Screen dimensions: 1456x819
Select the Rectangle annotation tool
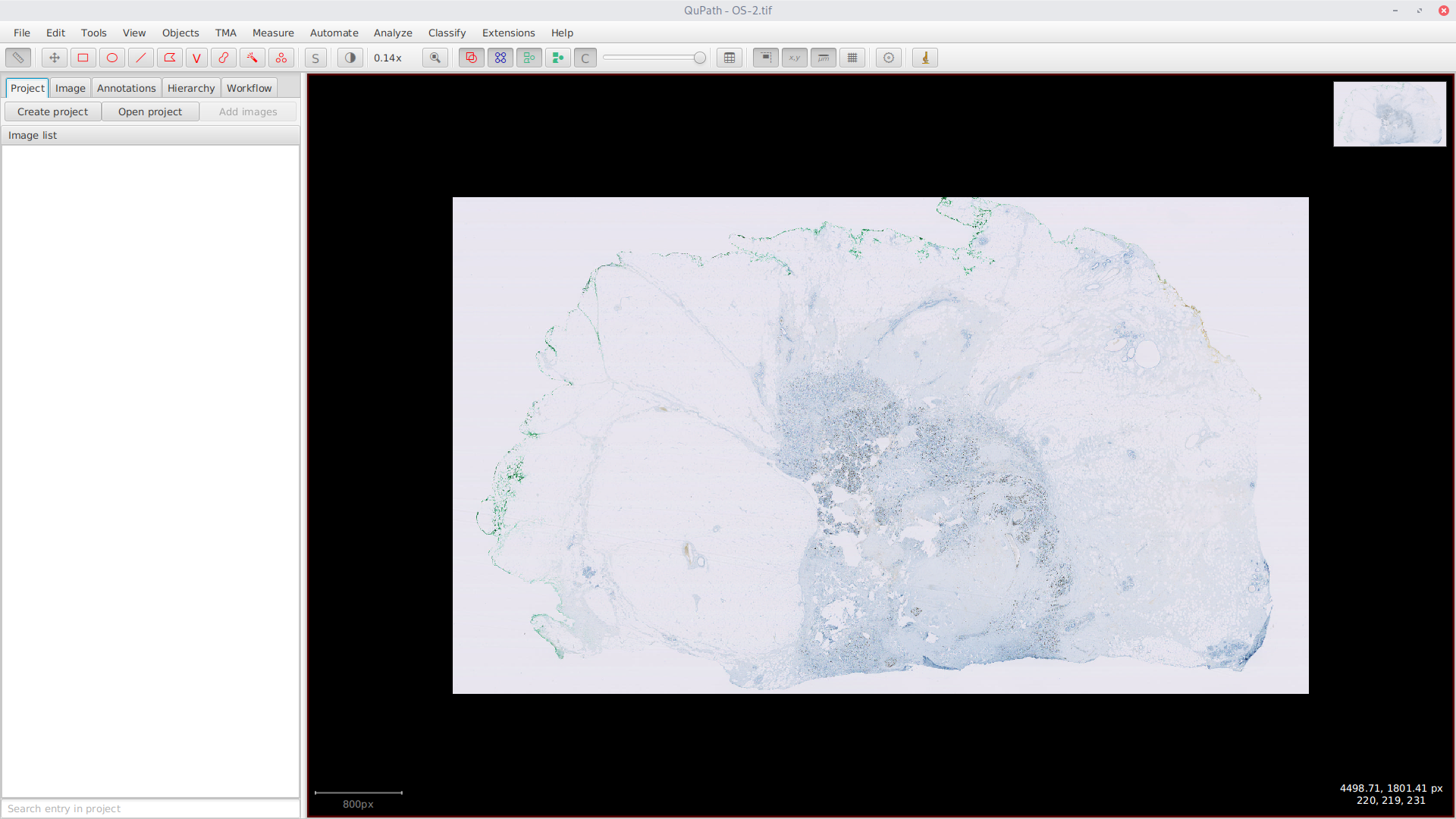pos(83,58)
